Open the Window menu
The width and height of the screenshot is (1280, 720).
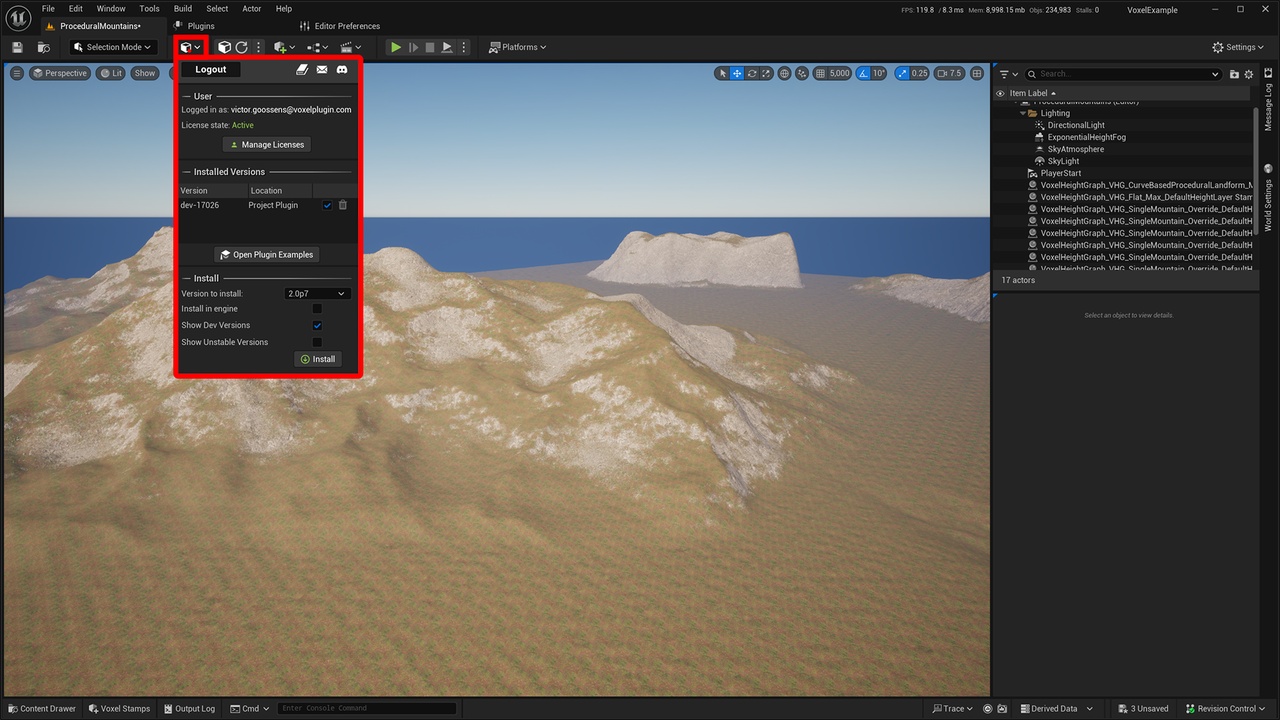click(111, 8)
